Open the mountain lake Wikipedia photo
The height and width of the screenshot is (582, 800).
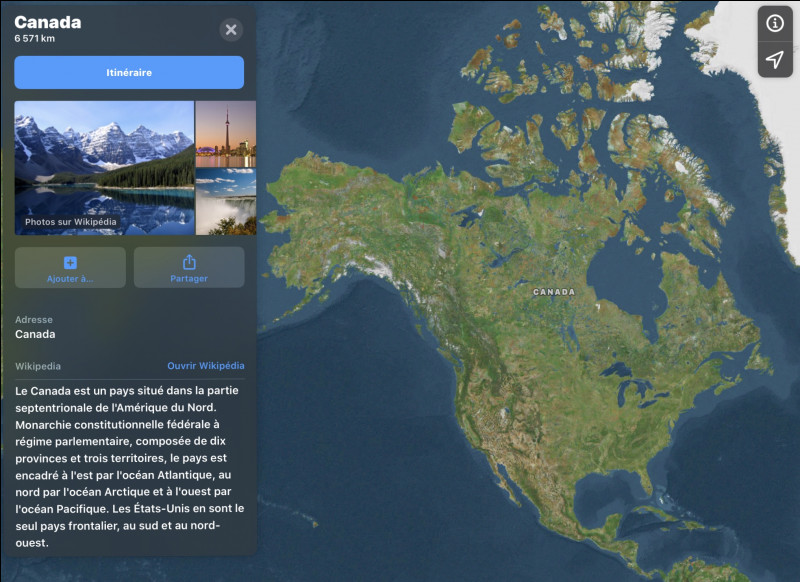point(105,168)
